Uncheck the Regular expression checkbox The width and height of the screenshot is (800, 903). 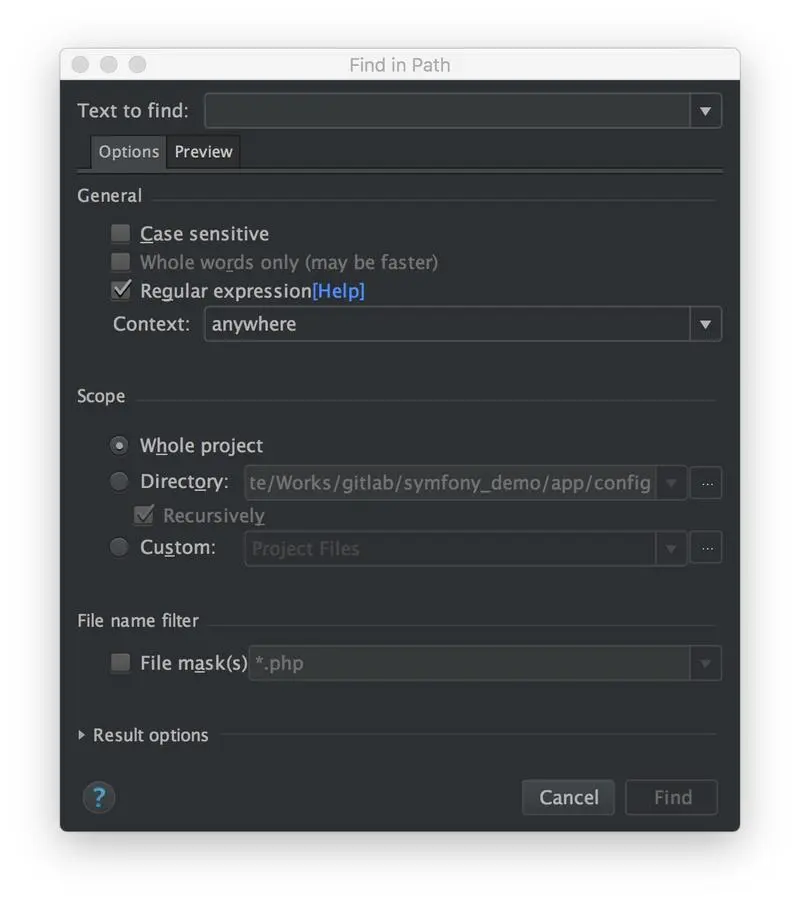[x=121, y=291]
